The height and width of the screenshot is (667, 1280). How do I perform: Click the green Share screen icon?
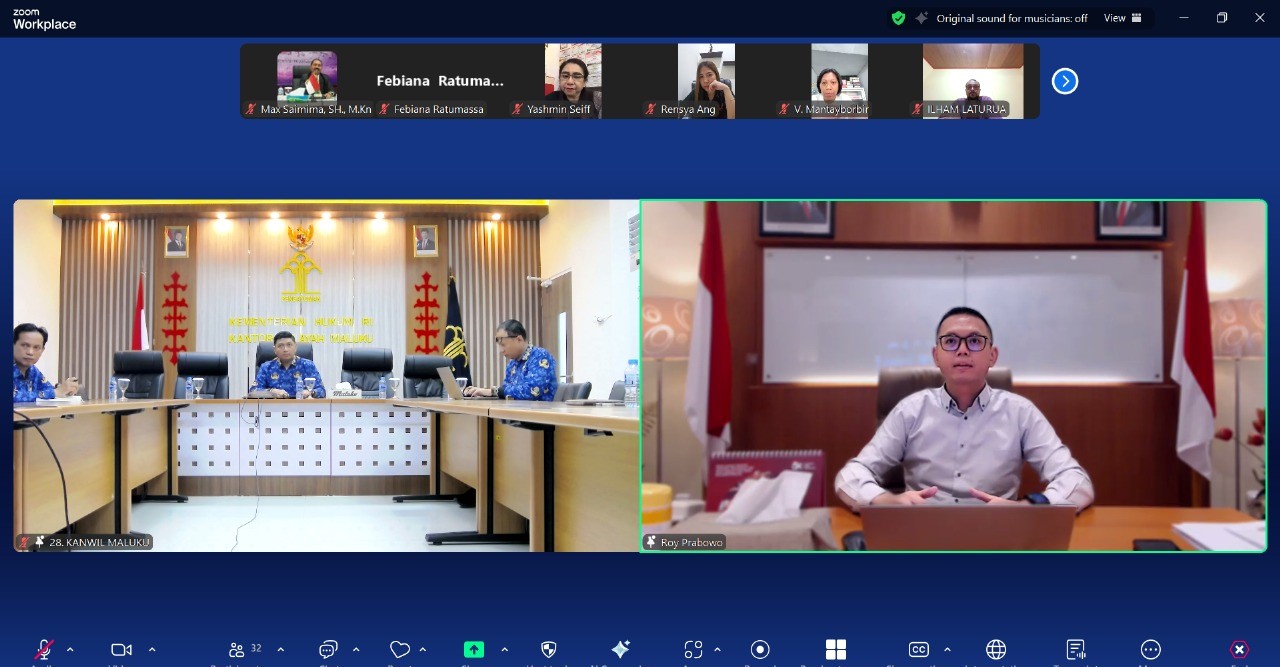(x=474, y=650)
